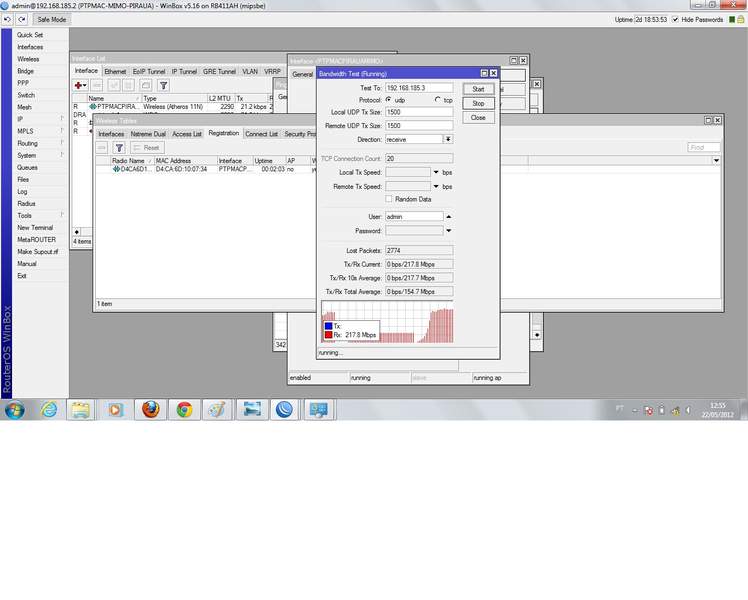Click the Start button in Bandwidth Test
The image size is (748, 600).
click(x=478, y=89)
